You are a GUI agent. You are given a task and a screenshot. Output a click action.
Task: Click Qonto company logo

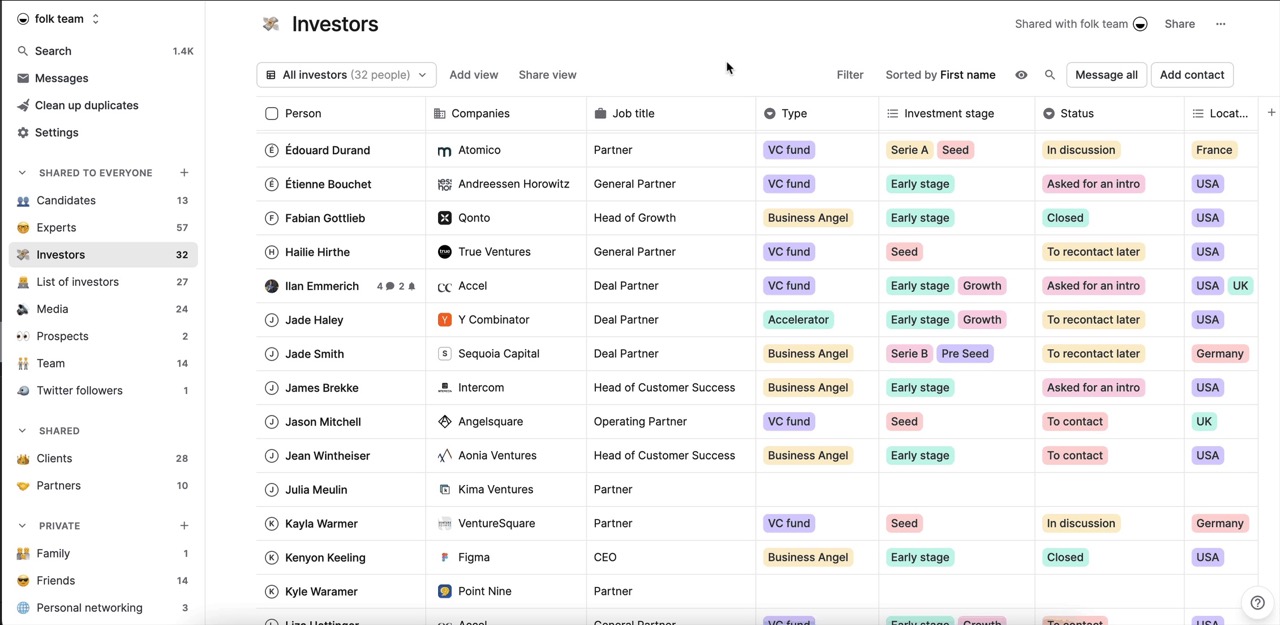click(x=445, y=218)
